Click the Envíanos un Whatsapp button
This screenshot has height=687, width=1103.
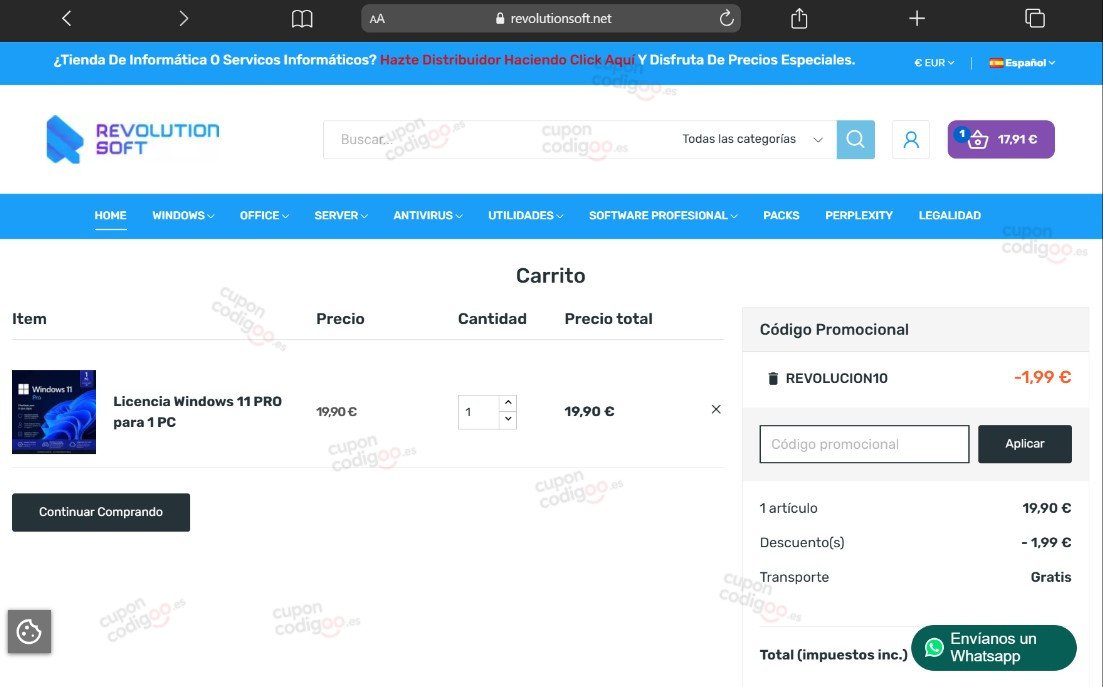click(x=993, y=648)
